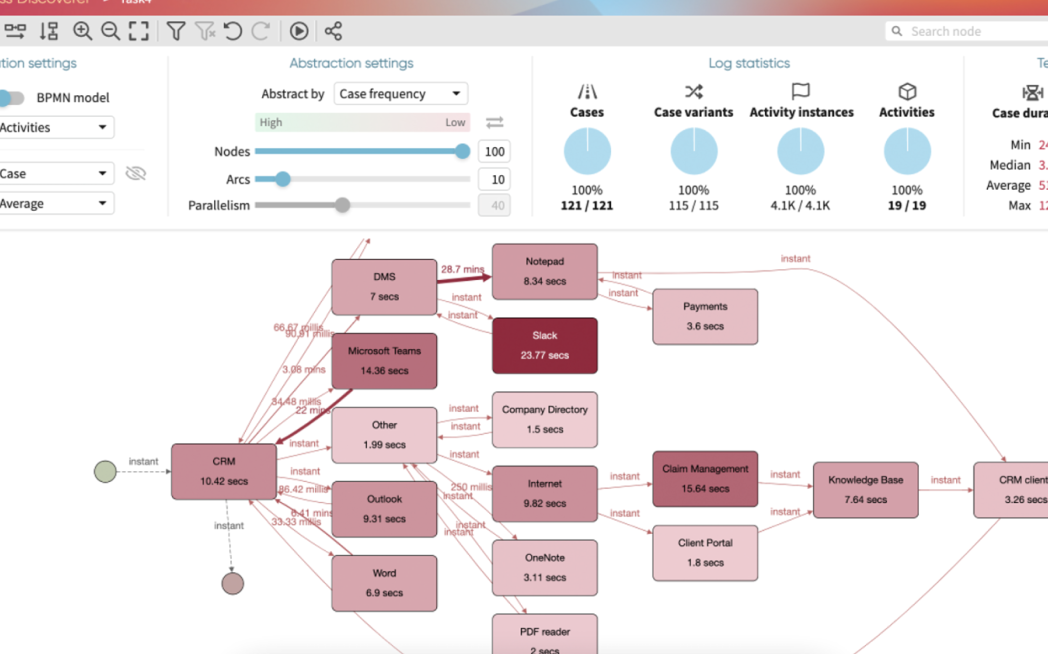Click the Log statistics heading
Viewport: 1048px width, 654px height.
[749, 63]
